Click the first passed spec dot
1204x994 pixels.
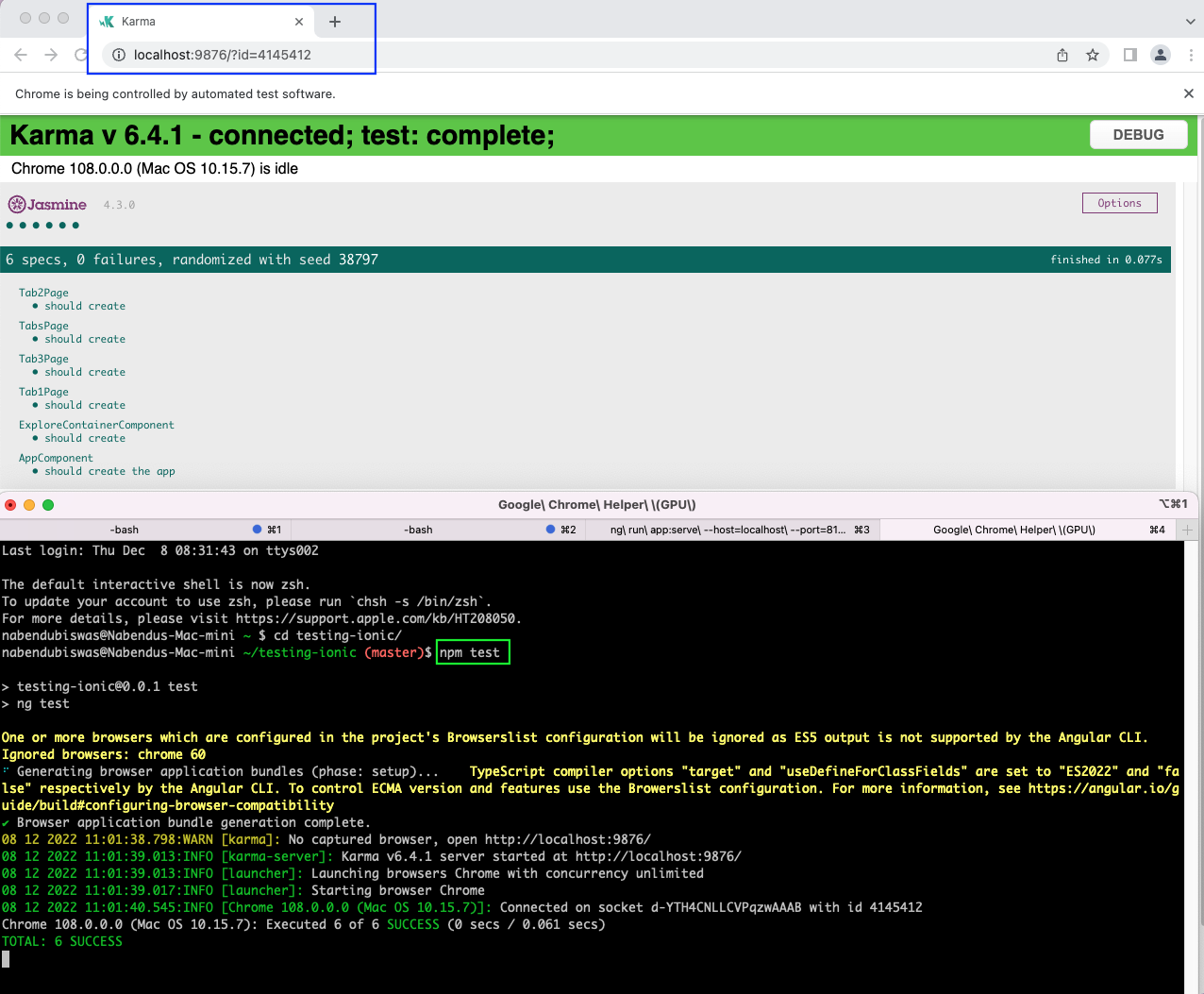coord(9,226)
